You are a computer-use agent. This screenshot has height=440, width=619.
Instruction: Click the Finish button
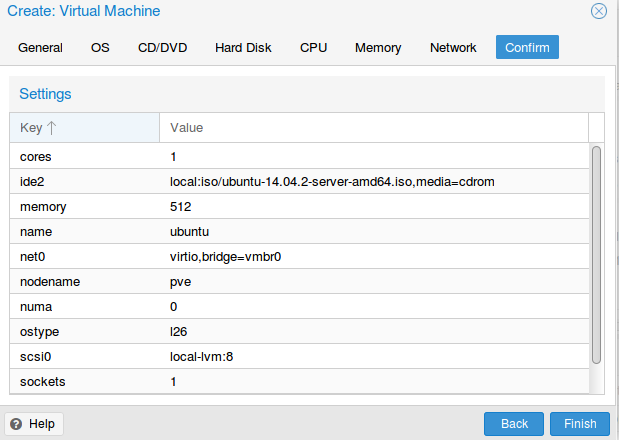[x=580, y=424]
